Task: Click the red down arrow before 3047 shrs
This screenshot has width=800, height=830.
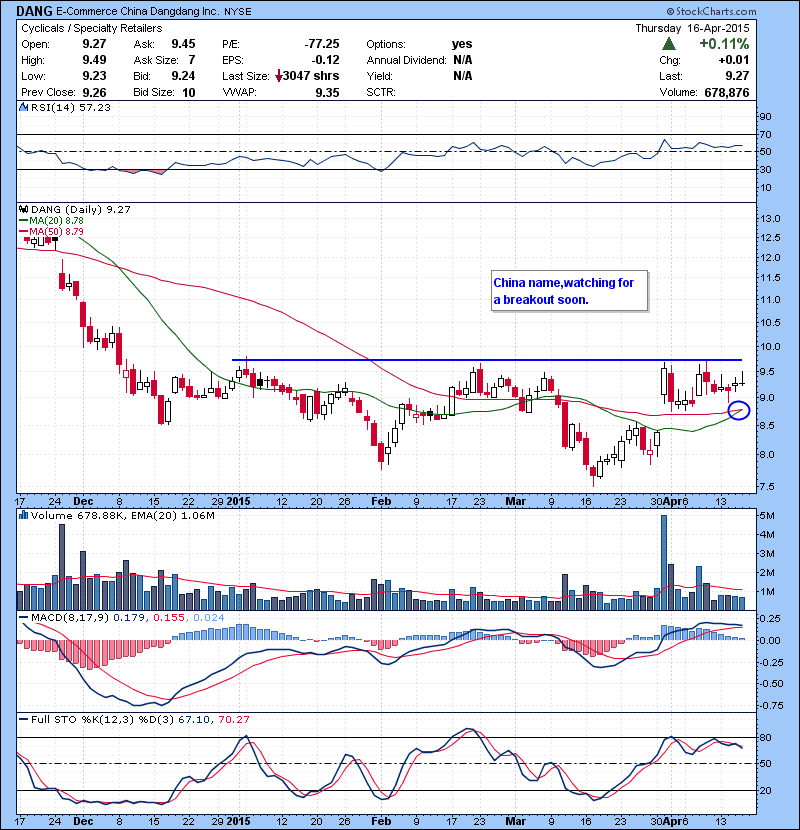Action: pos(278,76)
